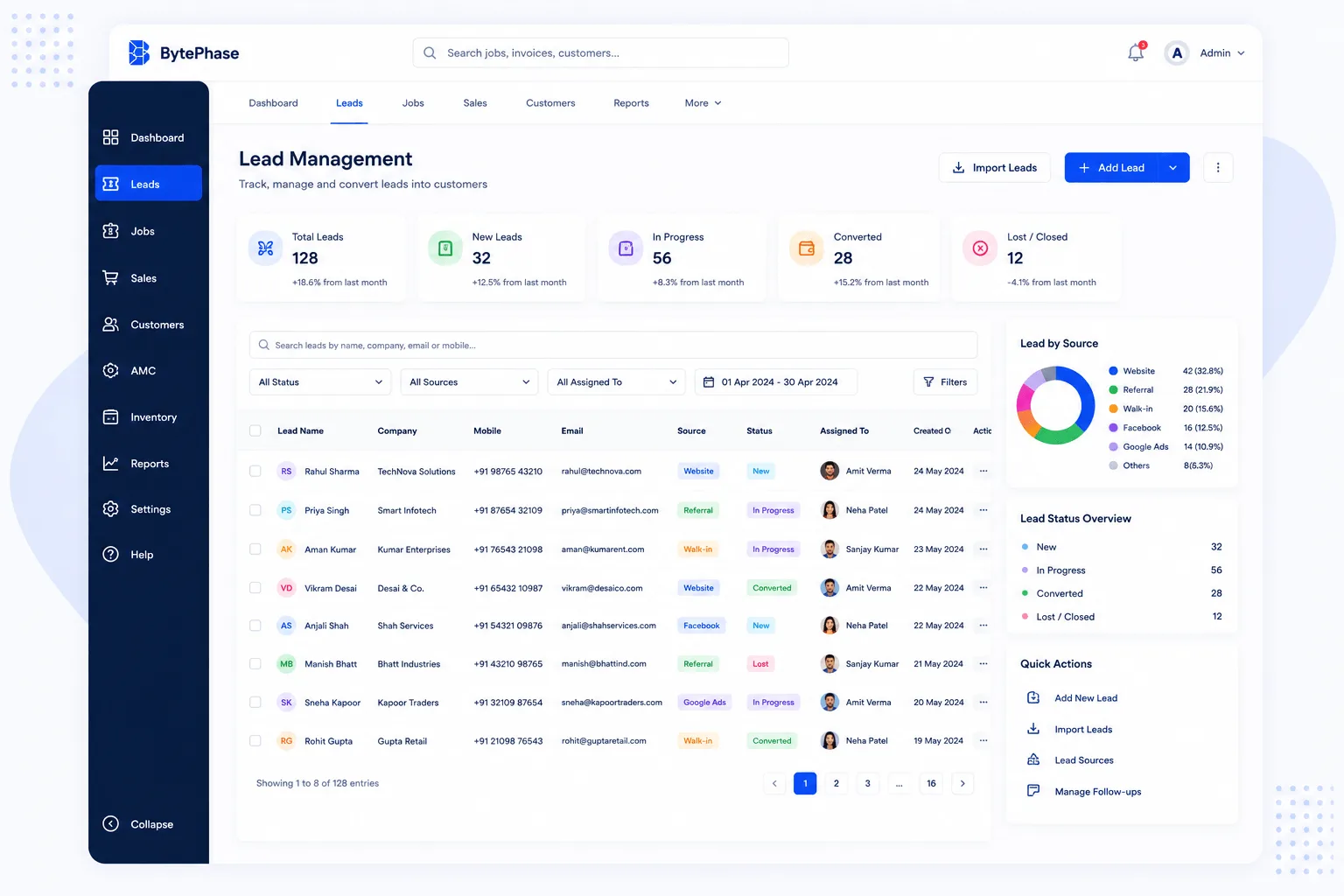The width and height of the screenshot is (1344, 896).
Task: Open row actions for Rohit Gupta
Action: point(983,740)
